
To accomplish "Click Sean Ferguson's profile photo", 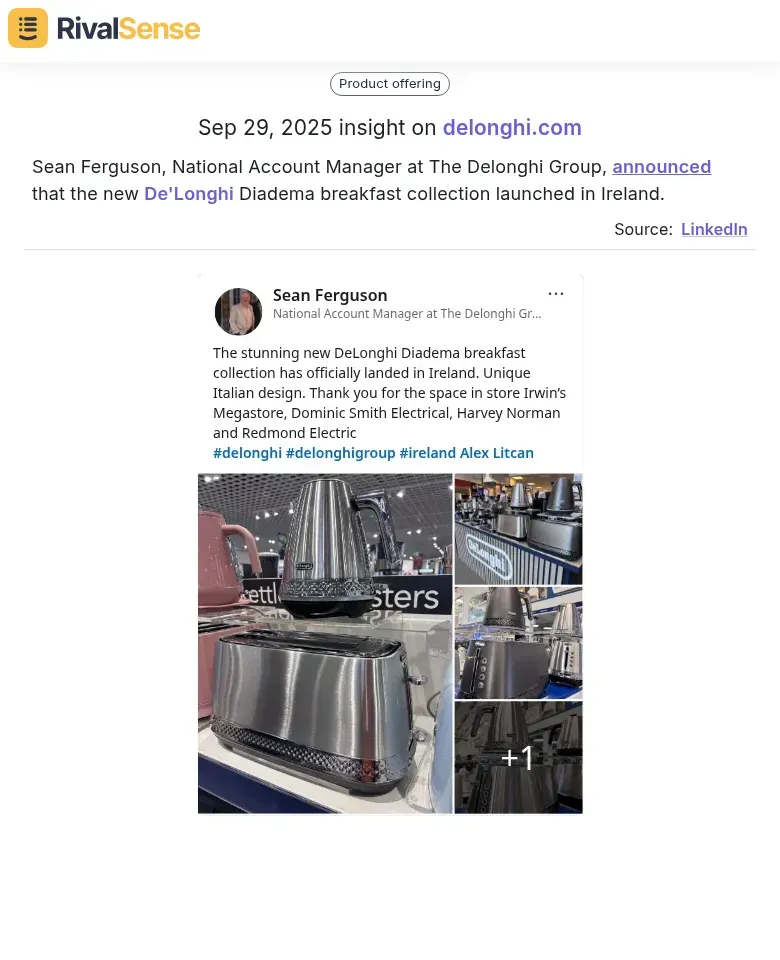I will 238,312.
